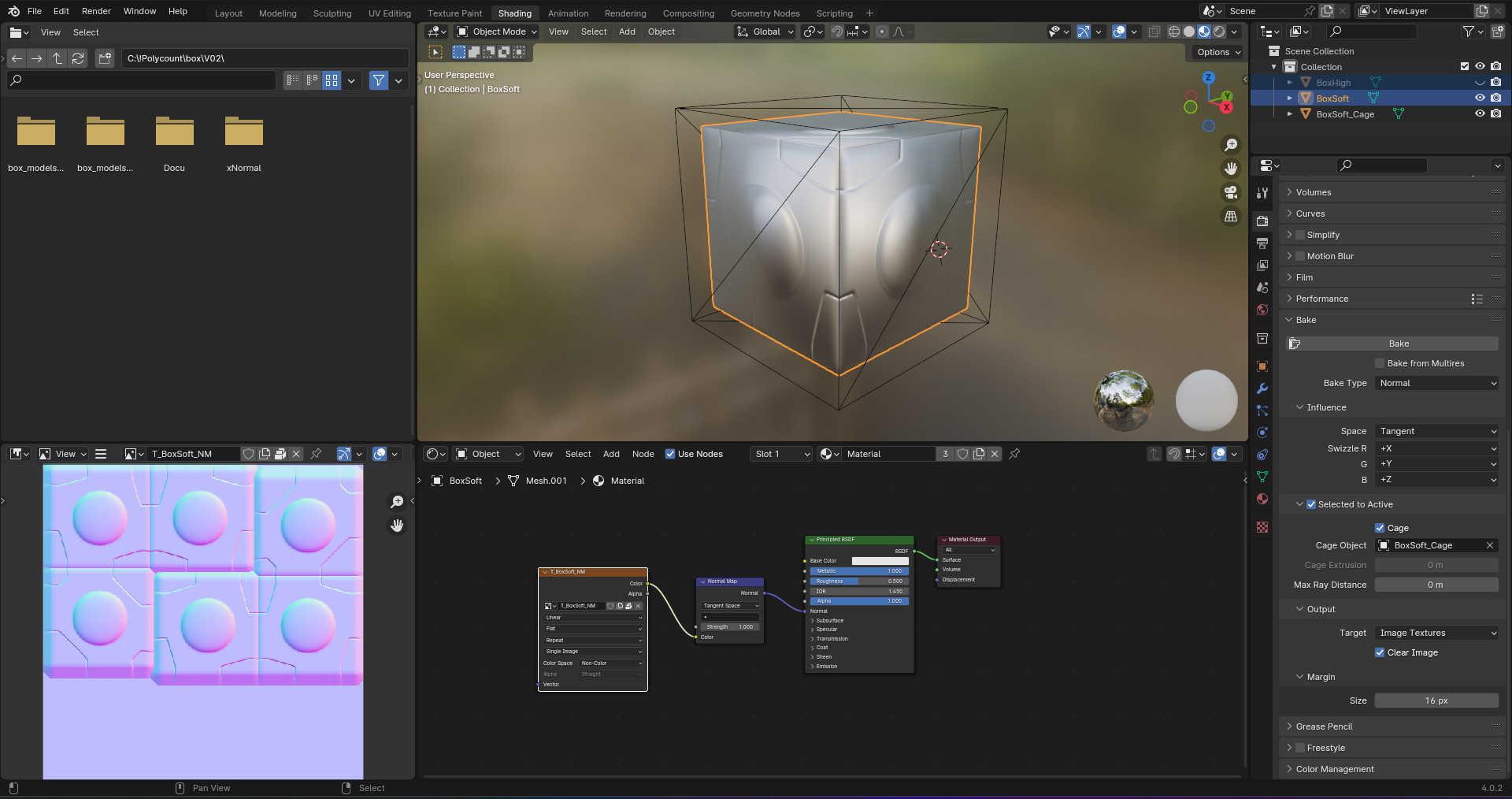This screenshot has width=1512, height=799.
Task: Enable the Simplify checkbox
Action: tap(1300, 235)
